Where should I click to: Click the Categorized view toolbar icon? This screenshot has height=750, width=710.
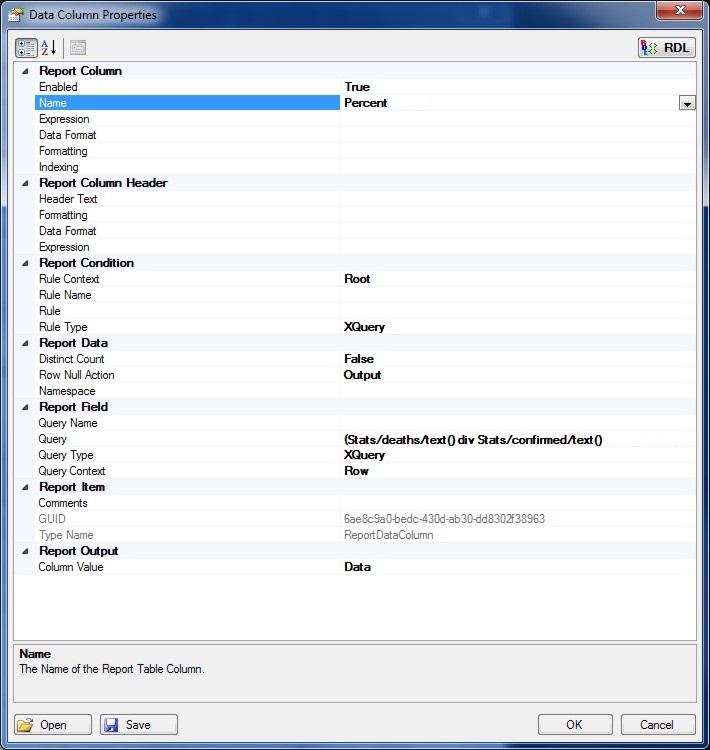click(x=26, y=48)
